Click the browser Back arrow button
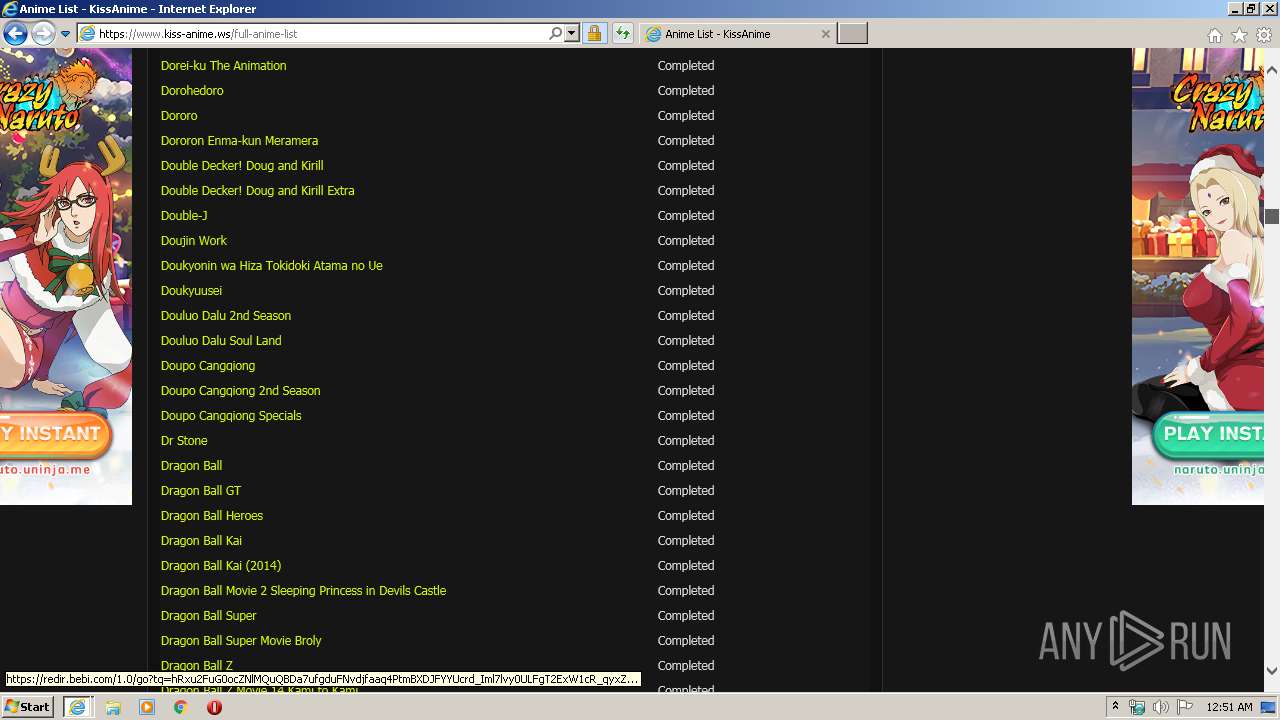 pos(15,34)
